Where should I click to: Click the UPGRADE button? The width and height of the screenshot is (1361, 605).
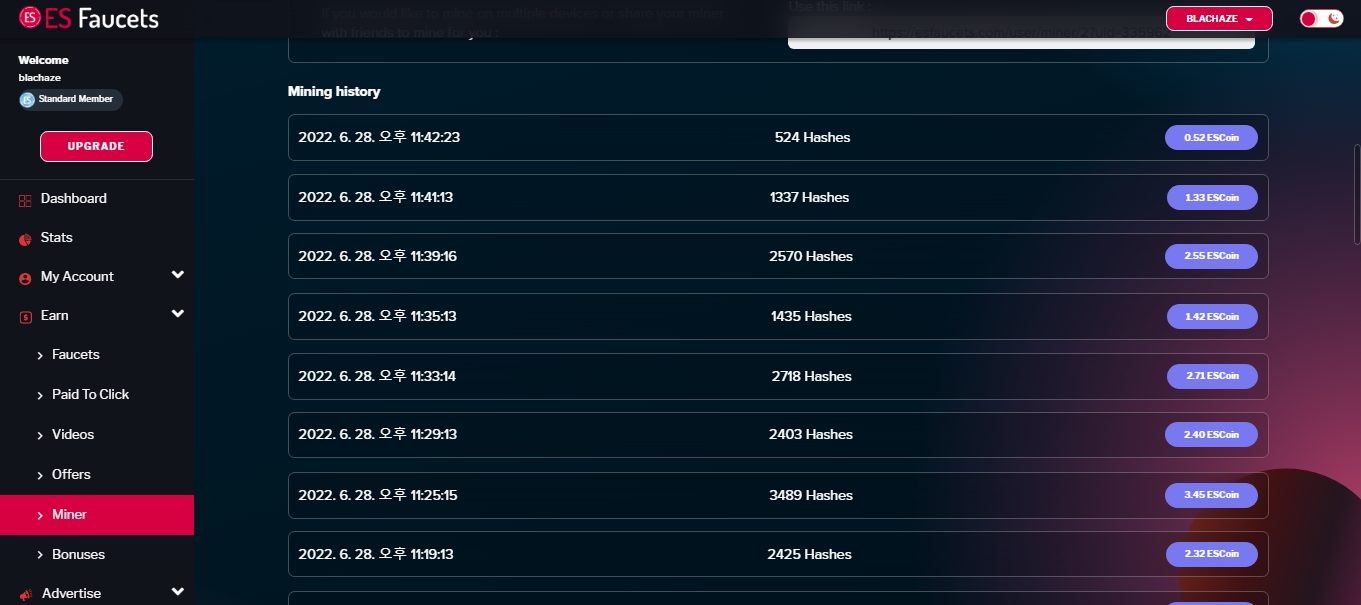96,146
